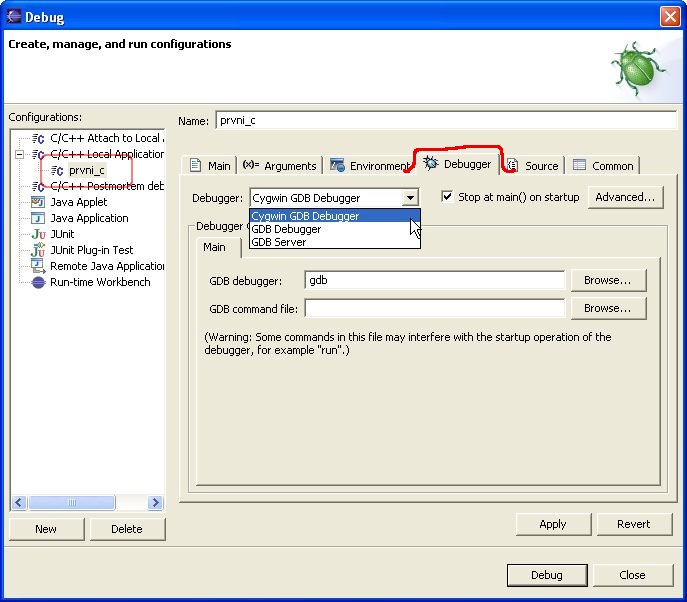The width and height of the screenshot is (687, 602).
Task: Click the GDB command file text field
Action: click(x=434, y=309)
